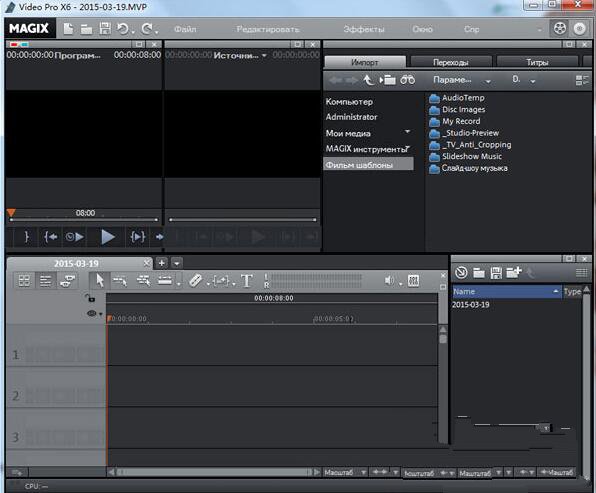Viewport: 596px width, 493px height.
Task: Play the program monitor preview
Action: tap(108, 237)
